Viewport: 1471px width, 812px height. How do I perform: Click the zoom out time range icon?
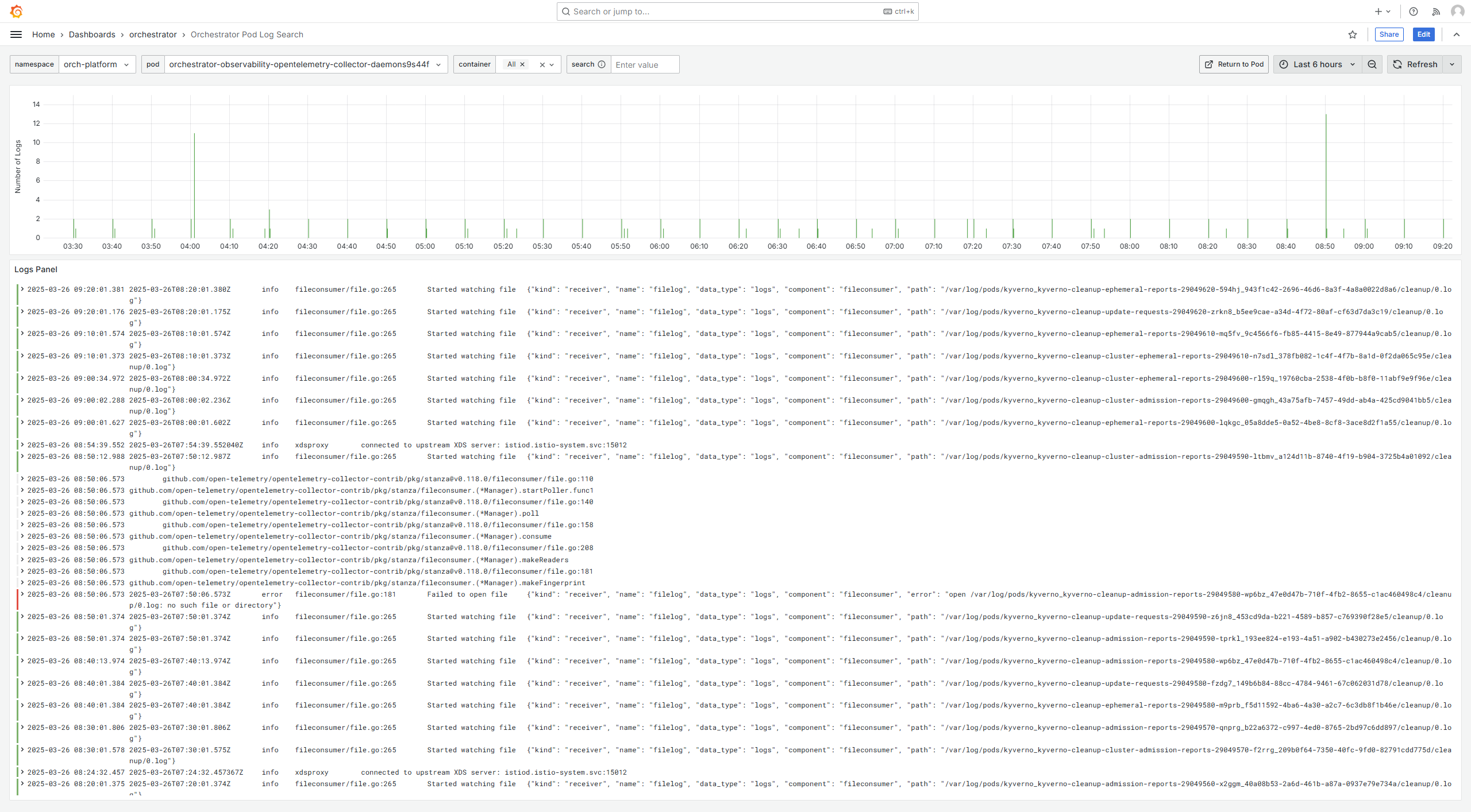1372,64
